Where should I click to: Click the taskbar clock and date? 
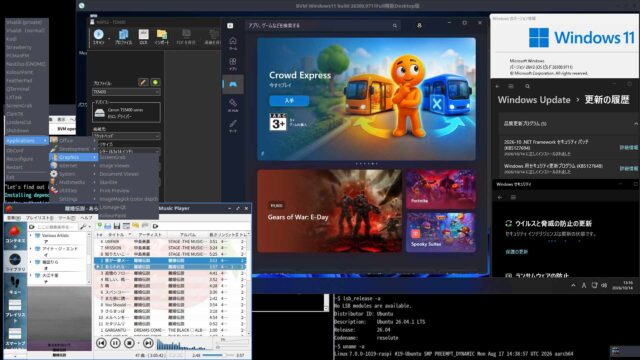tap(622, 285)
